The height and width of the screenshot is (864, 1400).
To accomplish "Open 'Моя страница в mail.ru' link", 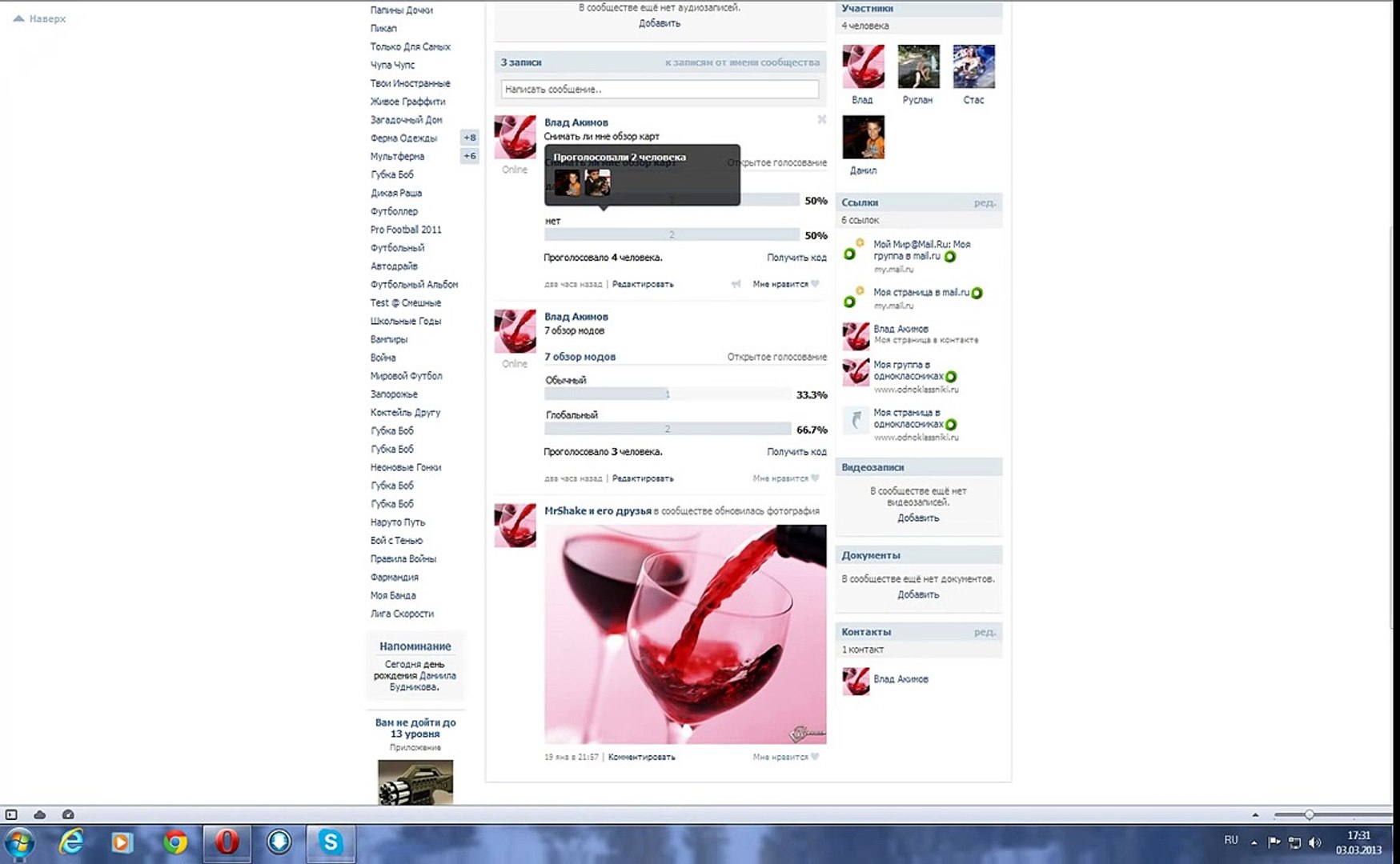I will 921,293.
